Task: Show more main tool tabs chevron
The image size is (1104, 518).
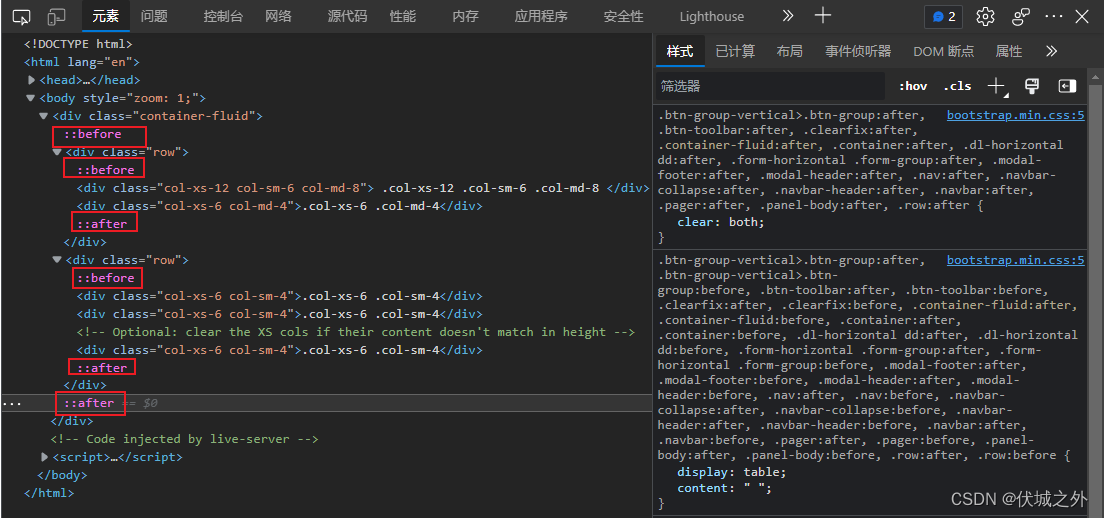Action: [788, 16]
